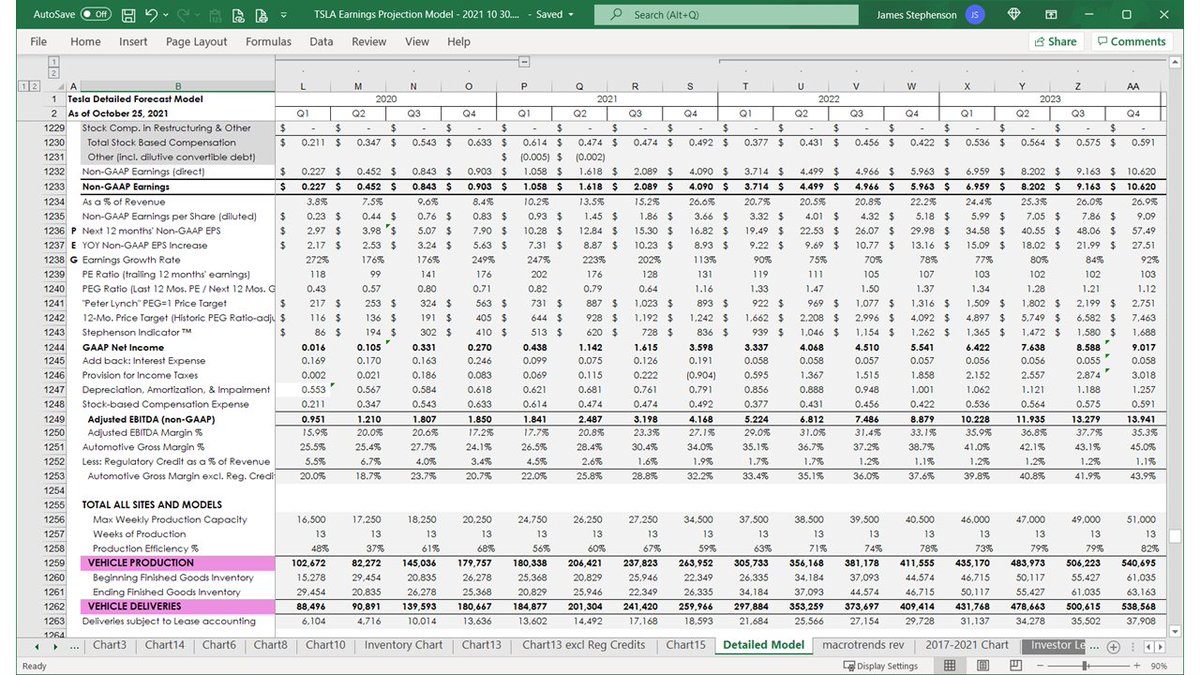1200x675 pixels.
Task: Collapse the column group with minus button
Action: click(x=524, y=62)
